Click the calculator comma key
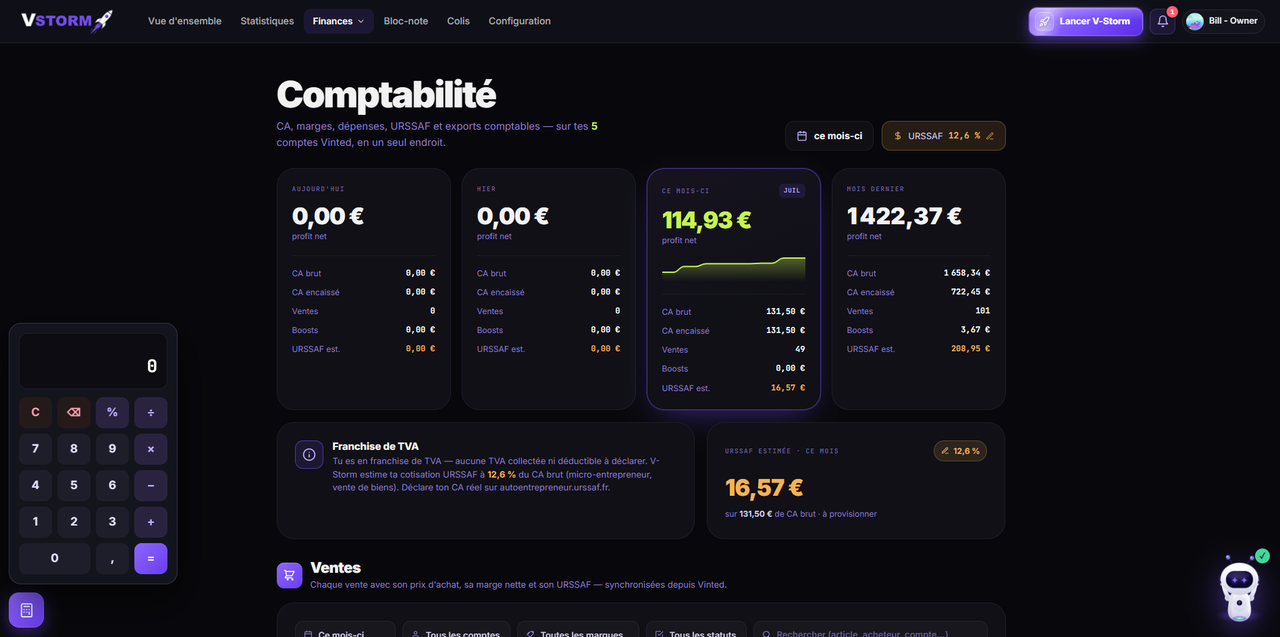 [x=112, y=558]
